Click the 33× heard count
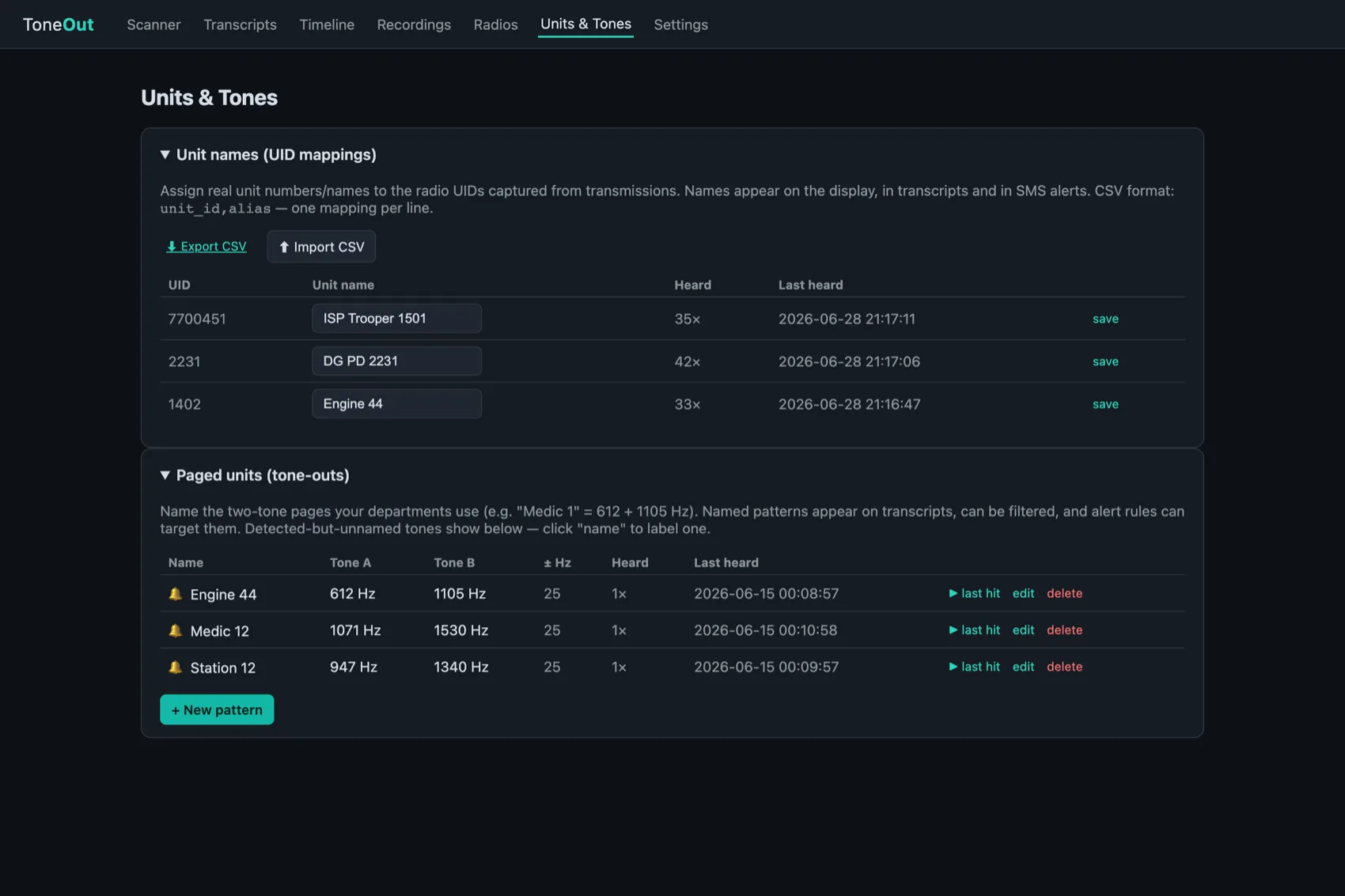 [687, 404]
